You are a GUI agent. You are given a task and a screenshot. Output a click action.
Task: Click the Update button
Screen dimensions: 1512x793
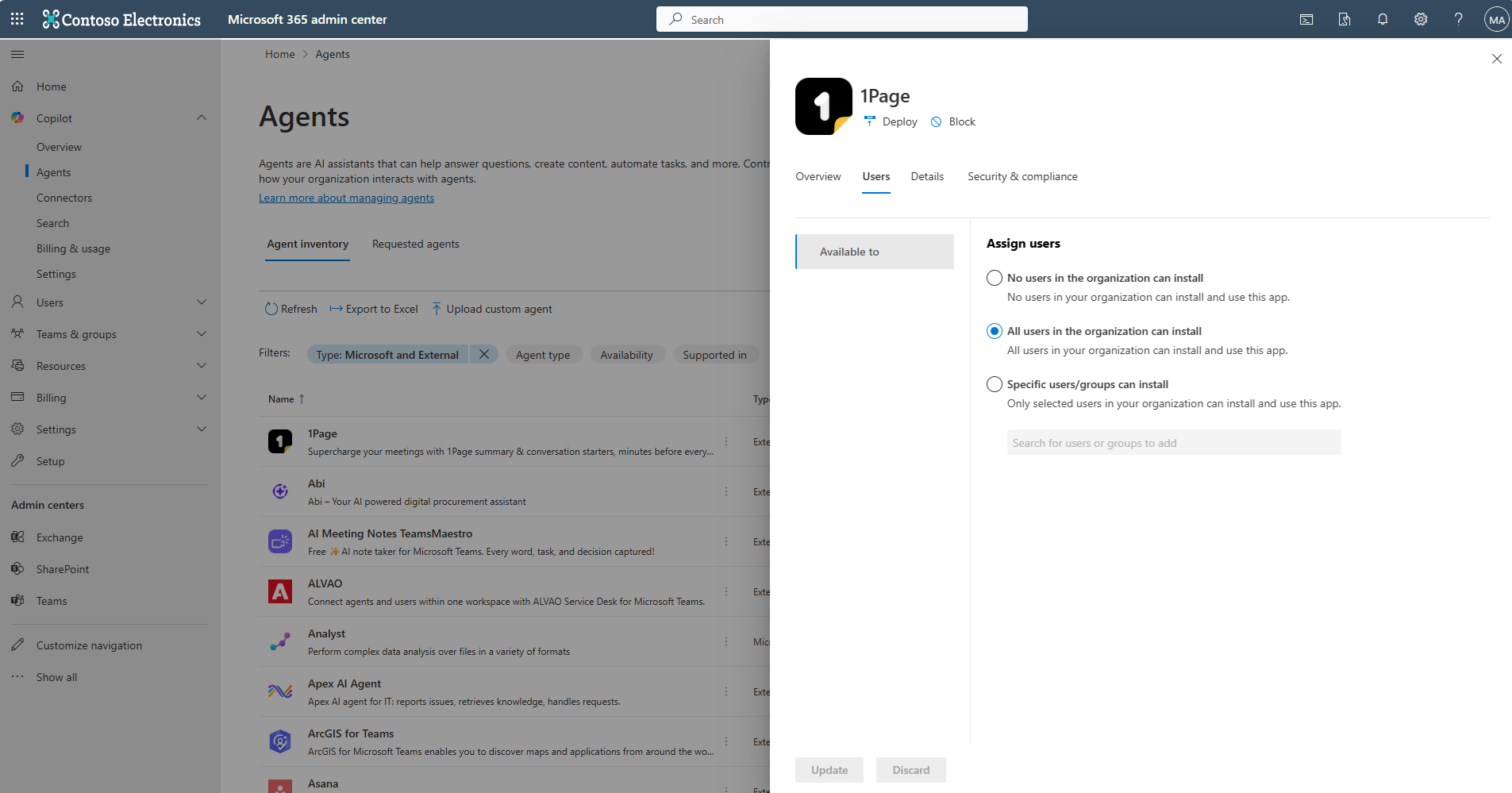829,769
